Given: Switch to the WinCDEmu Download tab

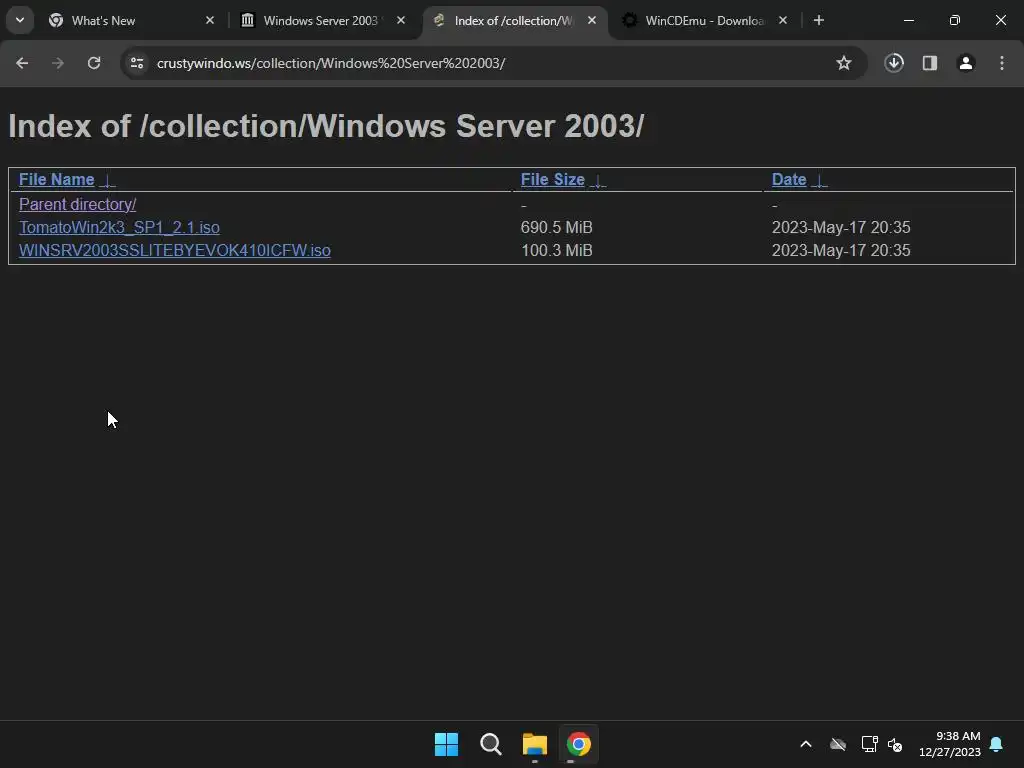Looking at the screenshot, I should [704, 20].
